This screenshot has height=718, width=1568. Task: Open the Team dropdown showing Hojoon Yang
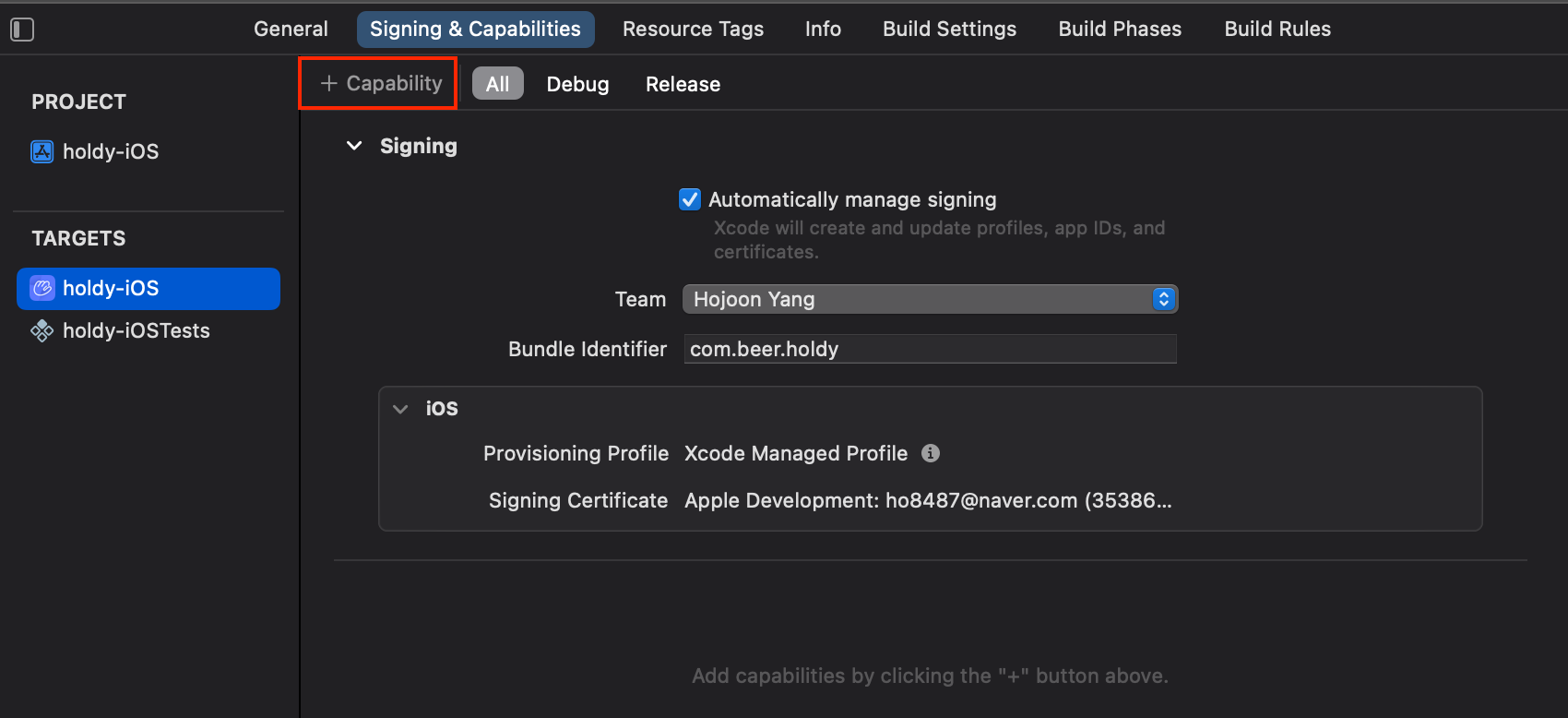[x=930, y=299]
